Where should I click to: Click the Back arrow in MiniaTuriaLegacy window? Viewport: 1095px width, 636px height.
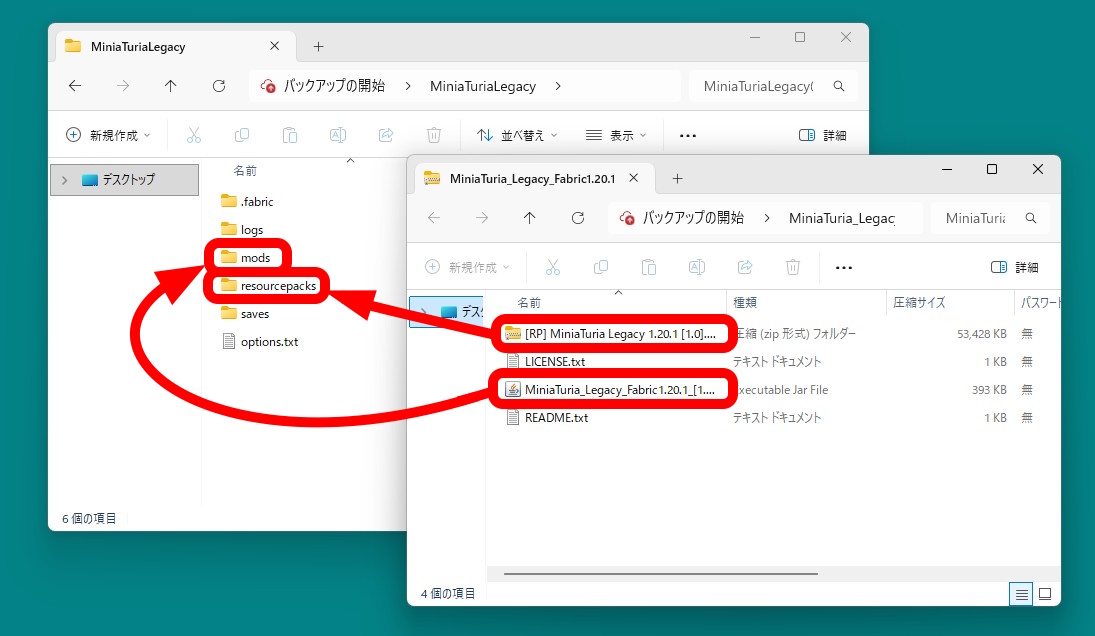75,86
